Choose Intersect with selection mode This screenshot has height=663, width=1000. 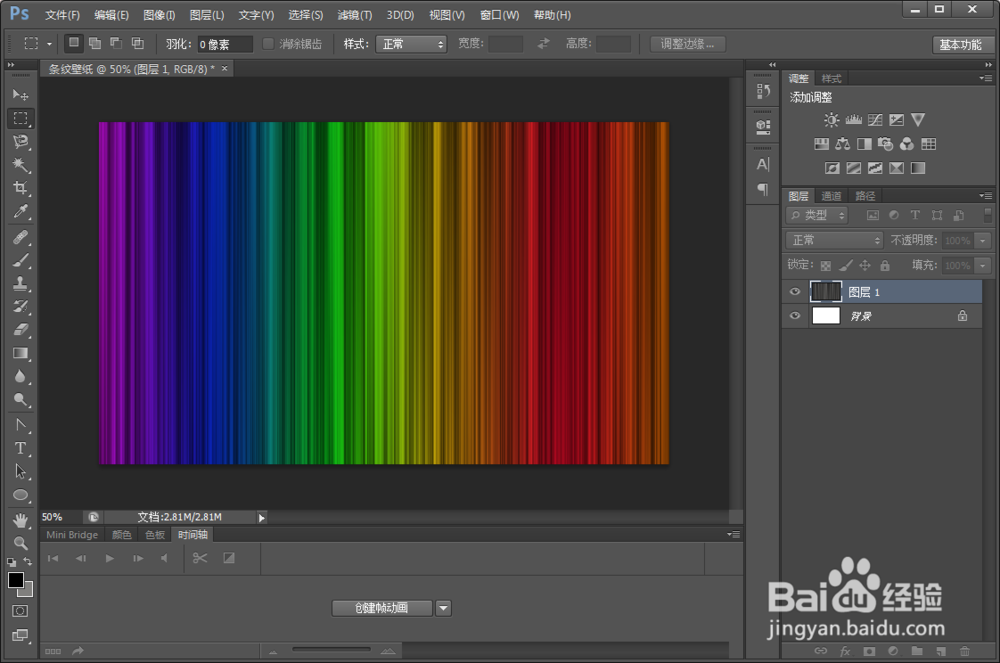(138, 43)
